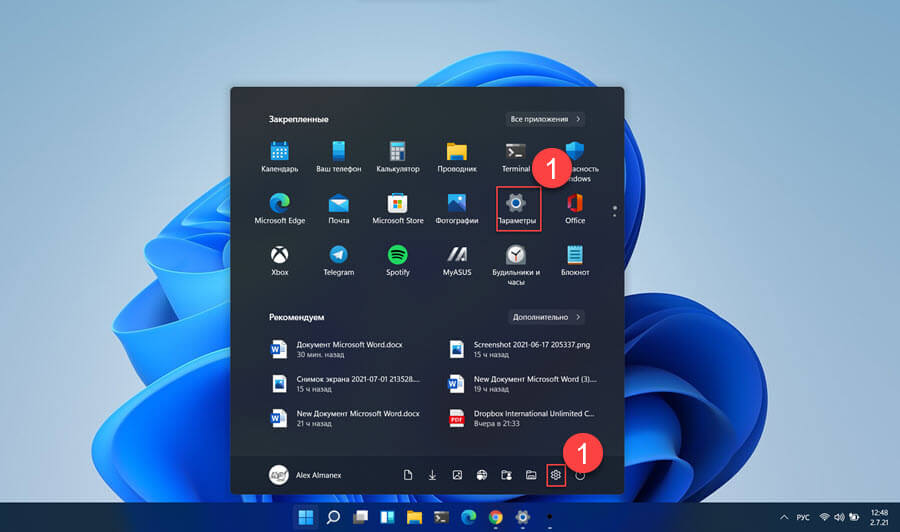Open the Фотографии app
The image size is (900, 532).
(x=457, y=208)
